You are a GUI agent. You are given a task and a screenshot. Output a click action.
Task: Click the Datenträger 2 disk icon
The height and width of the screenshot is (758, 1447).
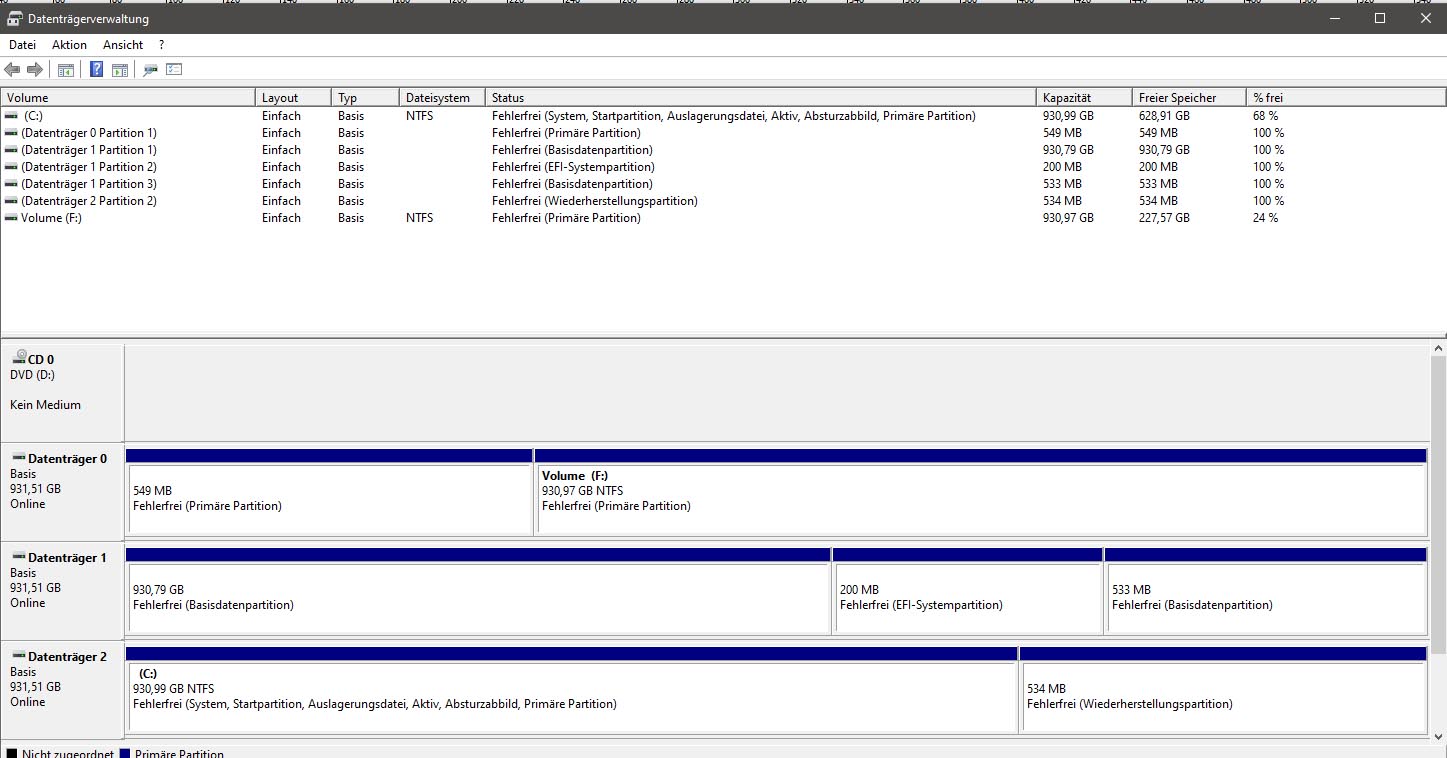point(19,656)
